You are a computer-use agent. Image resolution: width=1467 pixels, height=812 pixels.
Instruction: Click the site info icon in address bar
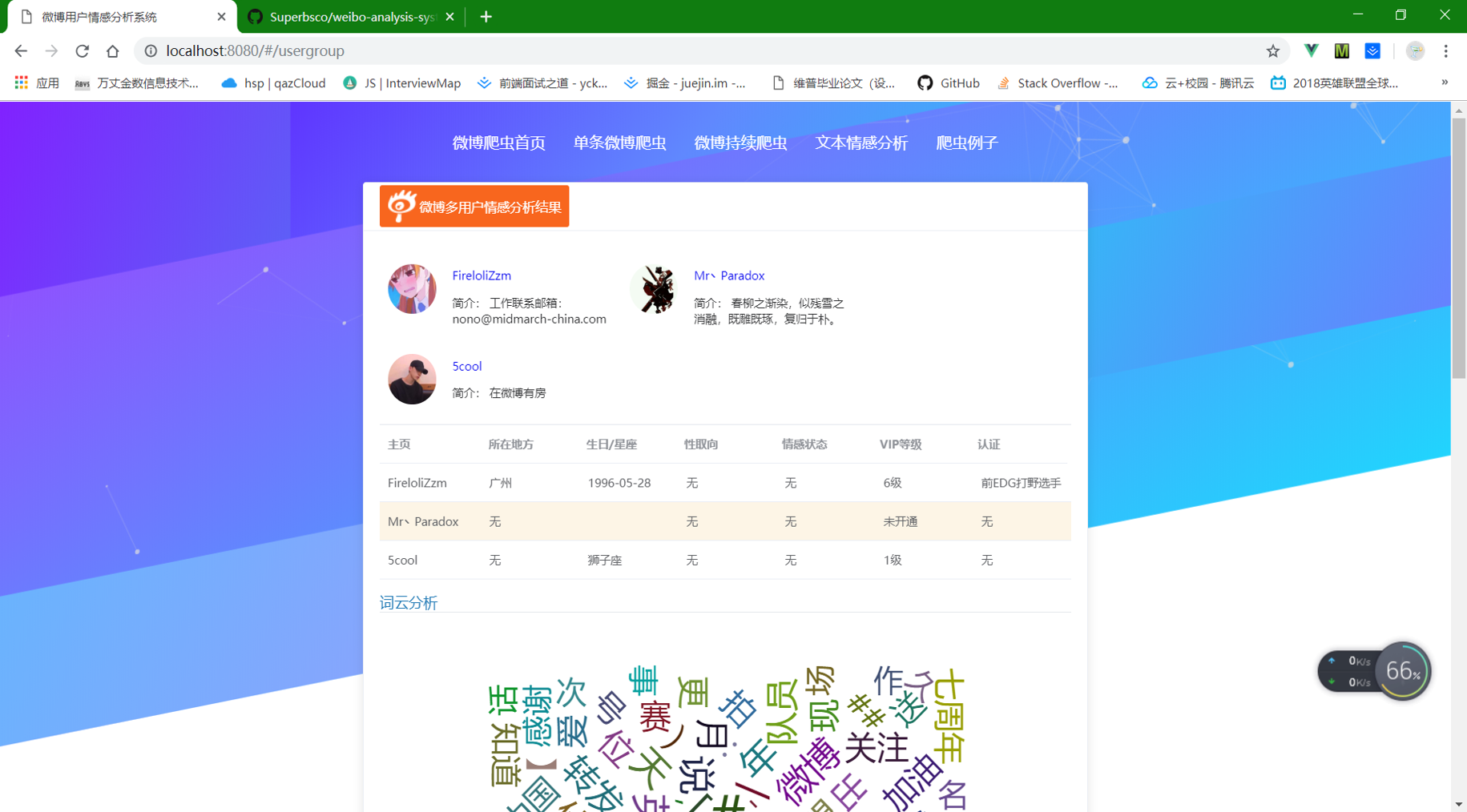151,50
